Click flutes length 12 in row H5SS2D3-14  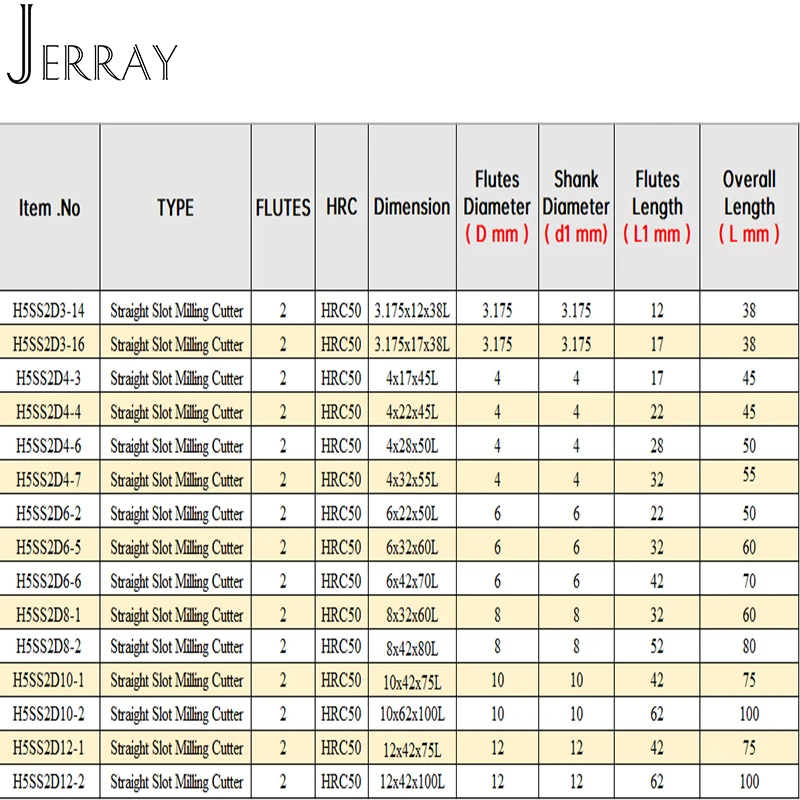tap(657, 310)
